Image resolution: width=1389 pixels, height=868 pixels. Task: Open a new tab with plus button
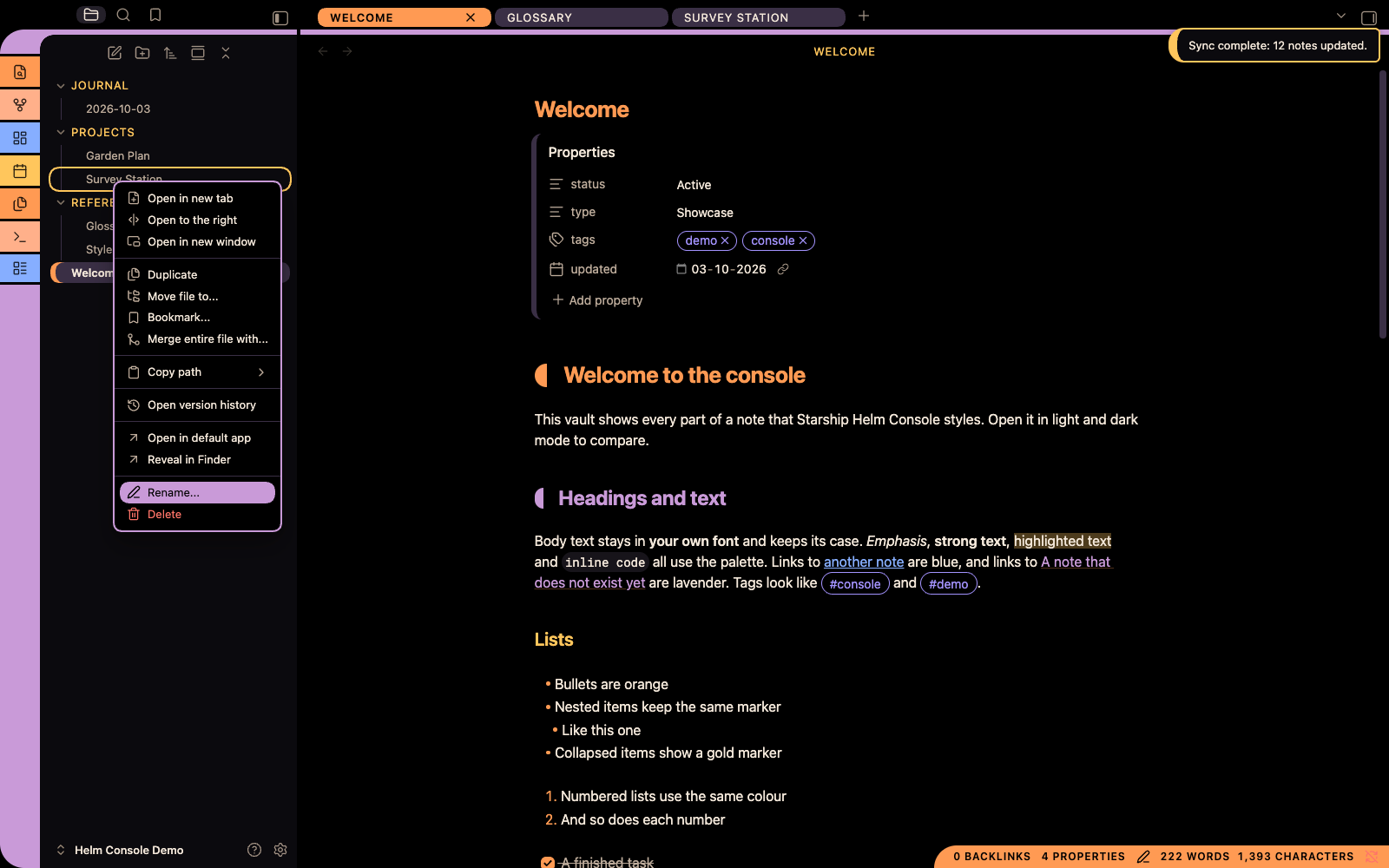pos(864,16)
